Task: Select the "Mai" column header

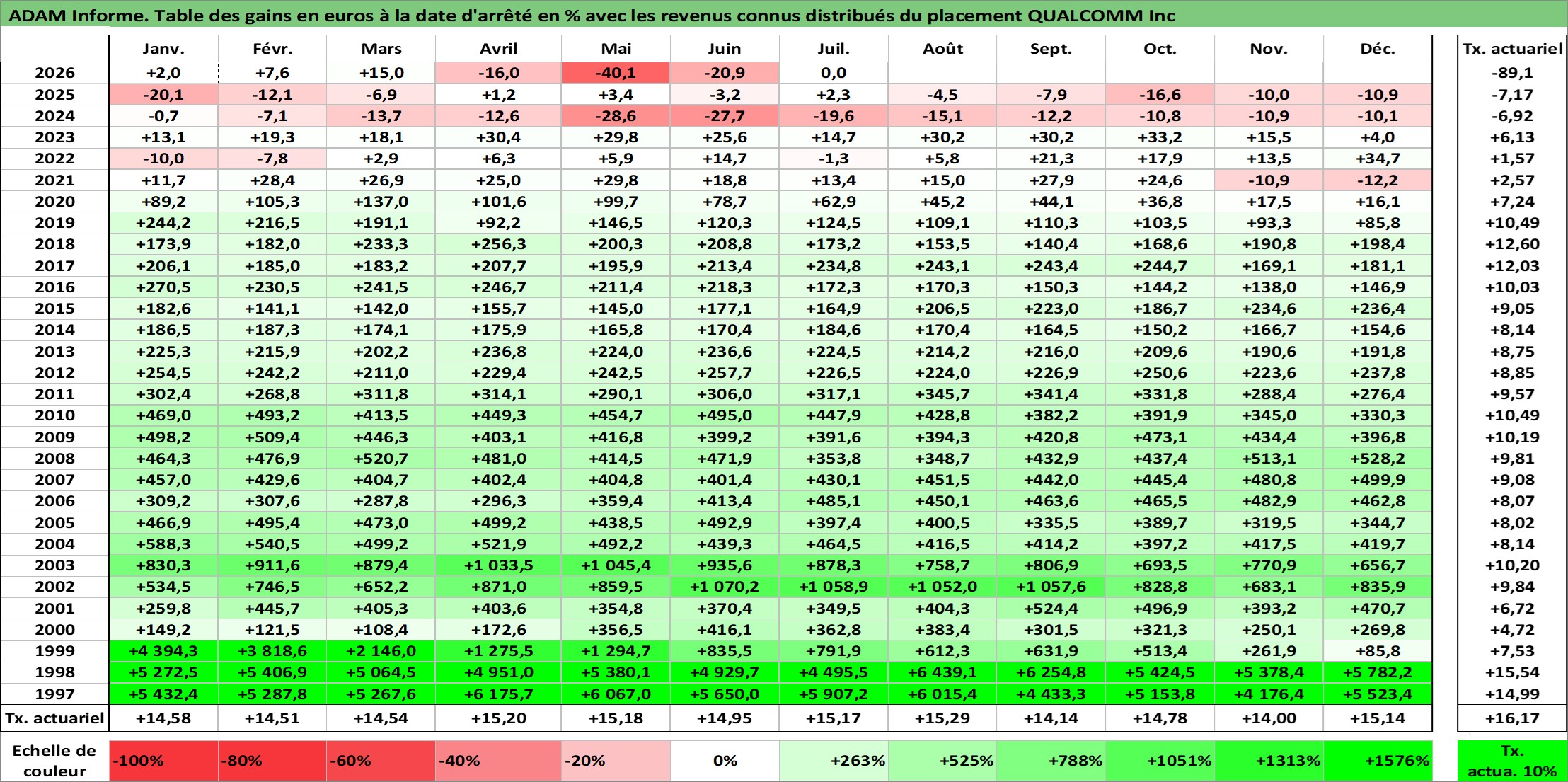Action: (616, 49)
